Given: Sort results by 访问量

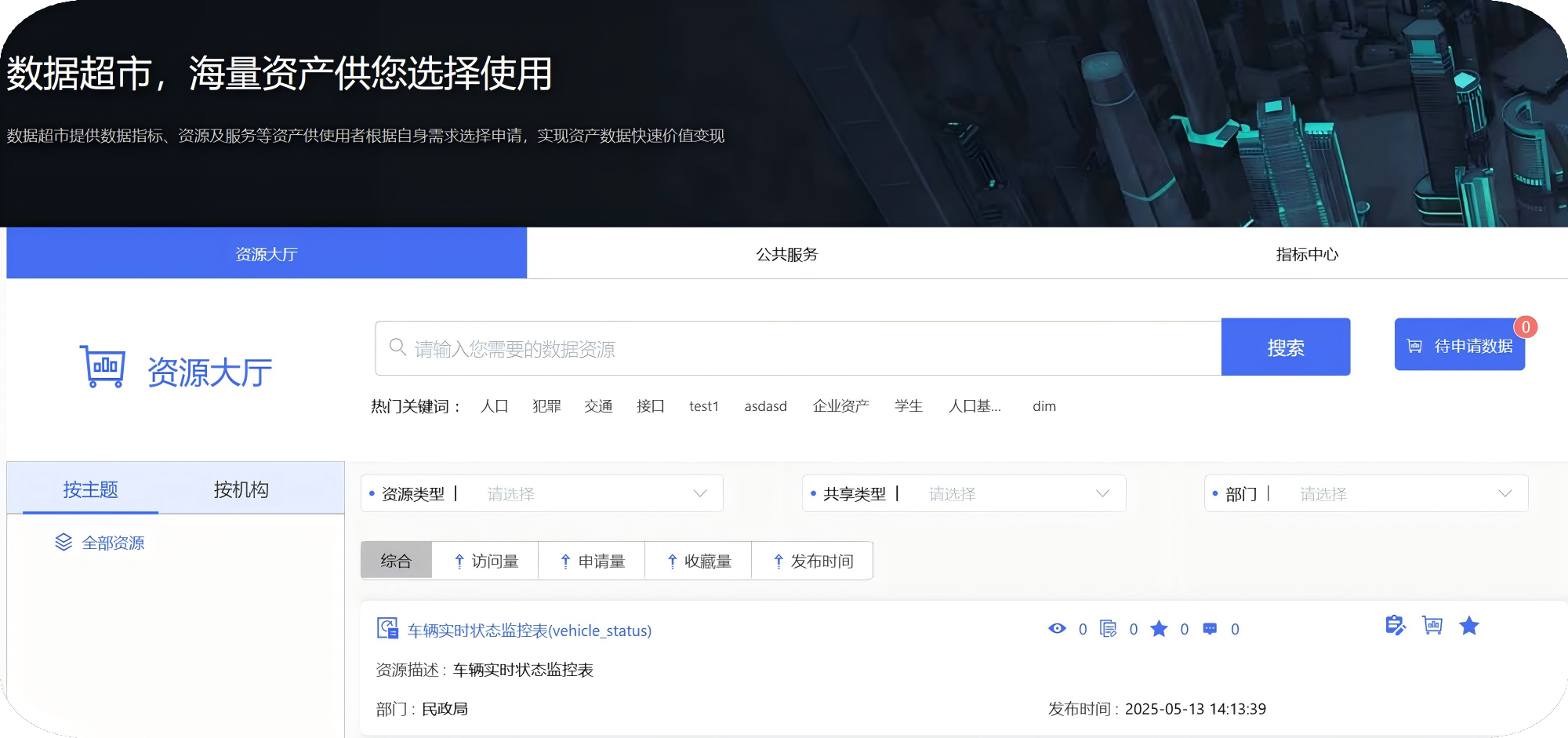Looking at the screenshot, I should (x=486, y=561).
